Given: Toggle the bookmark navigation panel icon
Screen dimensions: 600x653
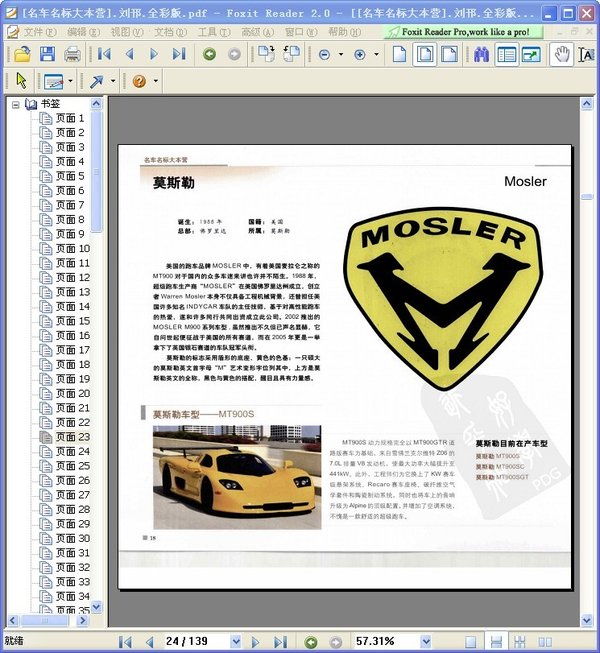Looking at the screenshot, I should (x=506, y=55).
